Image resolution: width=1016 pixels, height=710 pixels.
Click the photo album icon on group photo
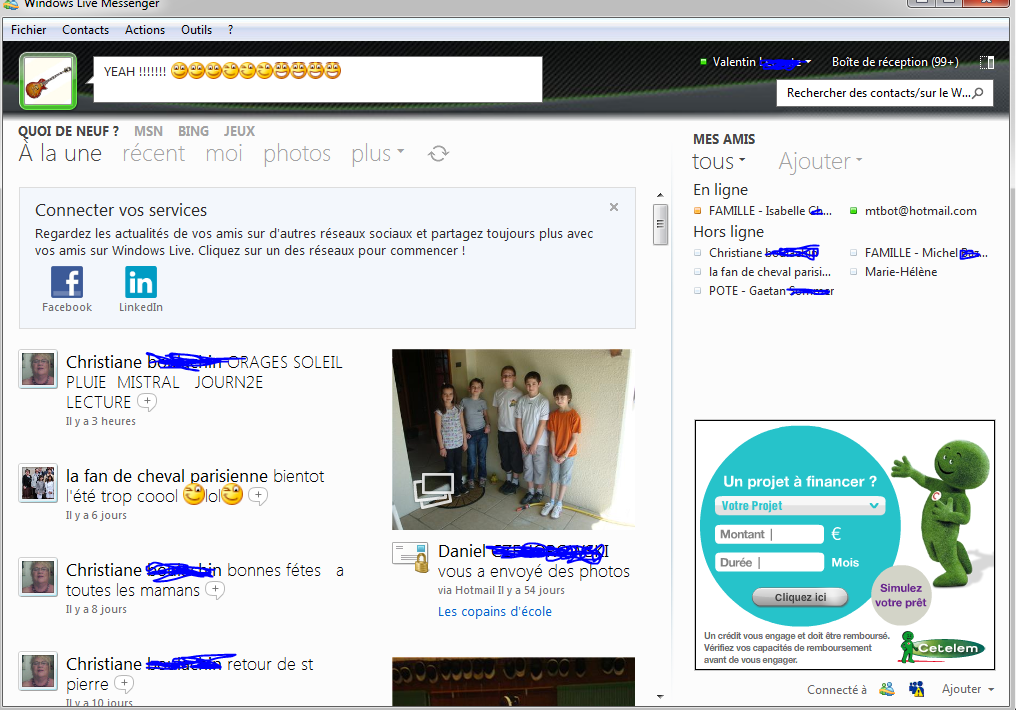point(434,490)
